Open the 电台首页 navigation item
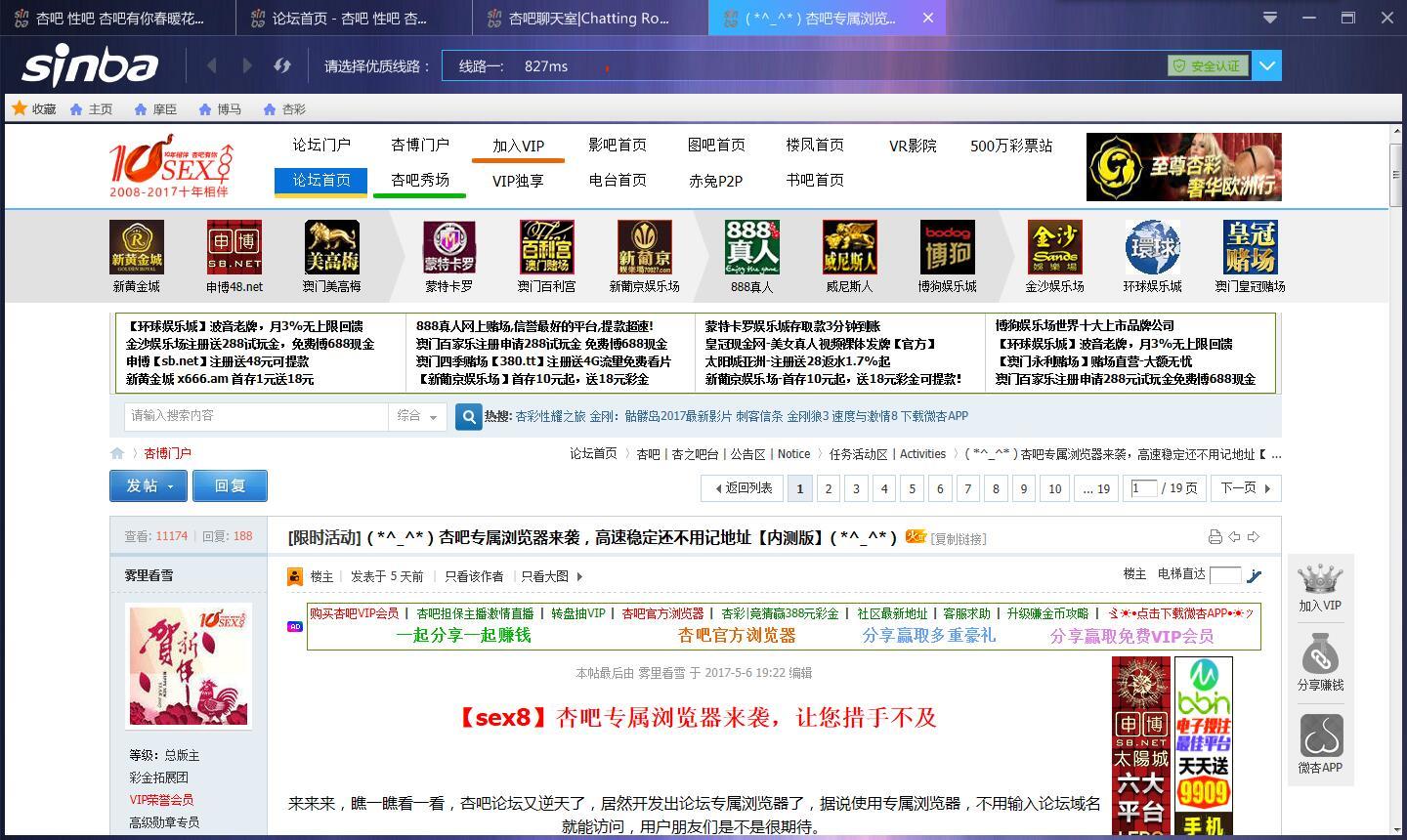 click(x=617, y=180)
